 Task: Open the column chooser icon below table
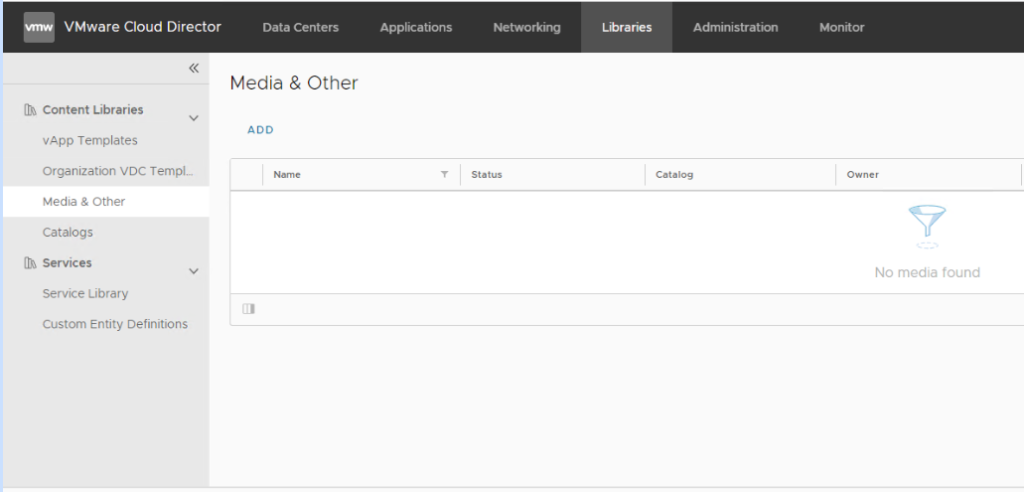point(249,309)
